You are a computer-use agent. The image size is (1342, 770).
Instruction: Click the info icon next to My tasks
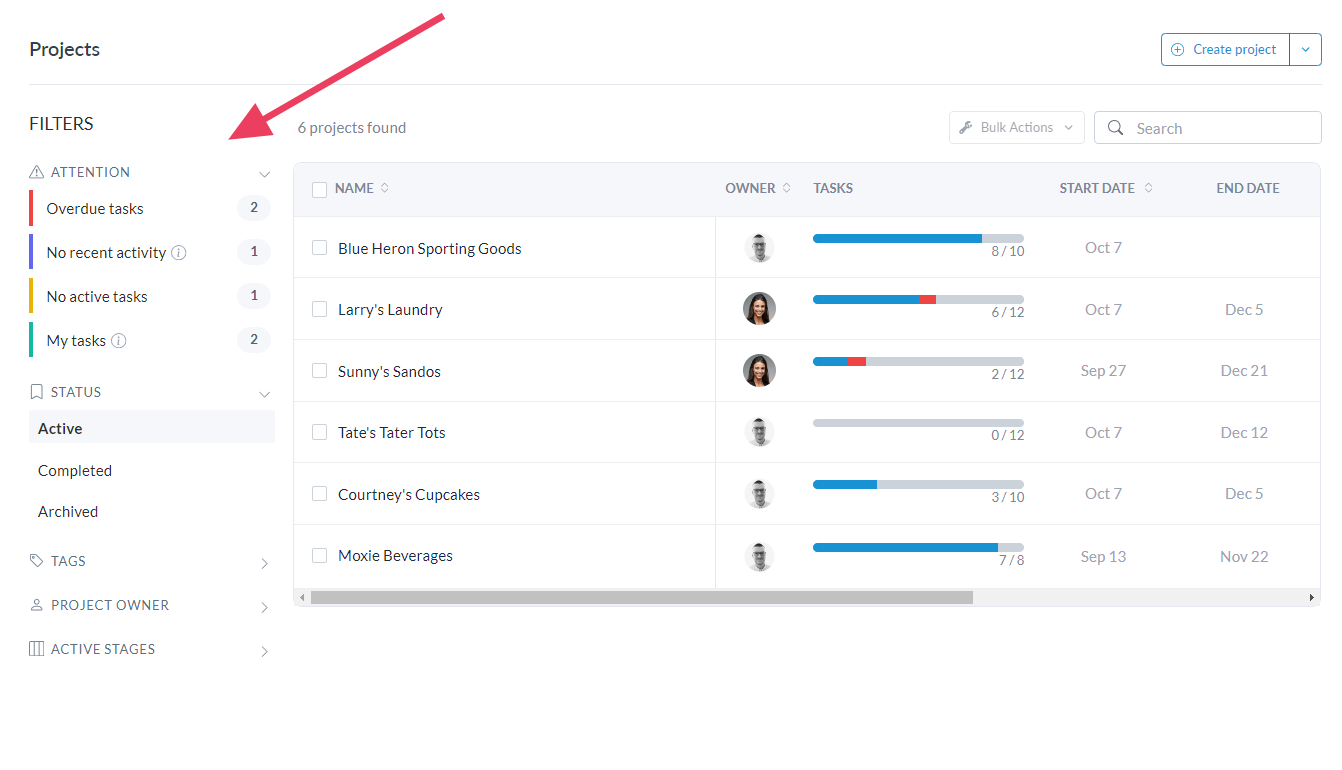(x=119, y=341)
